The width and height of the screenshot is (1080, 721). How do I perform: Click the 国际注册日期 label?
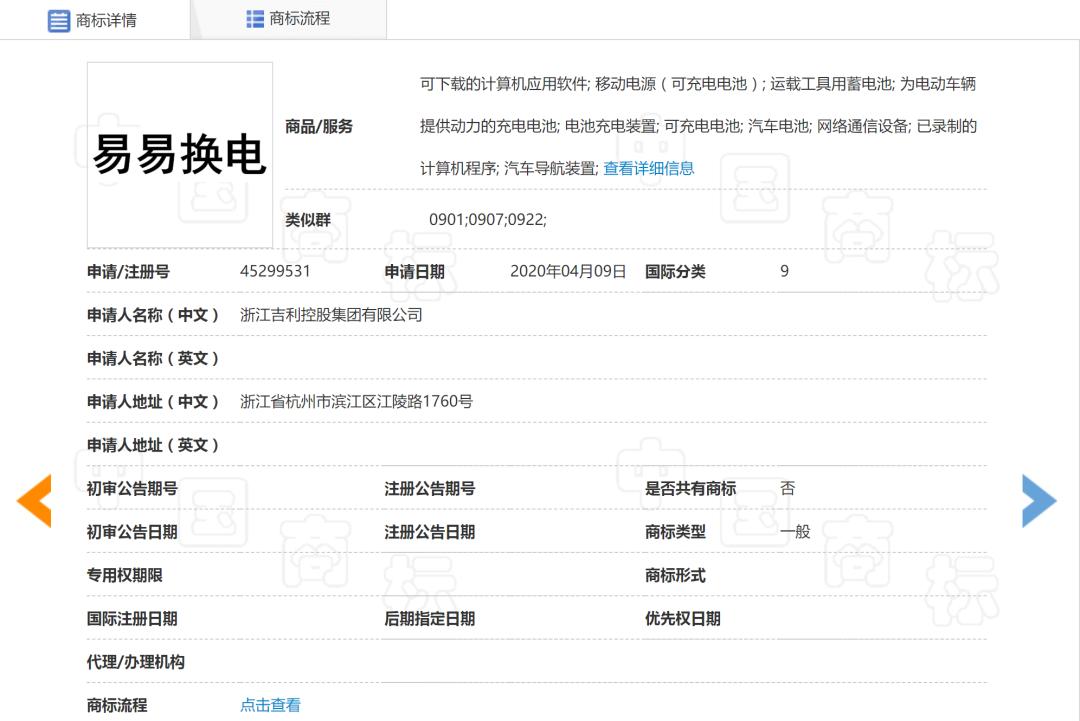pos(132,618)
